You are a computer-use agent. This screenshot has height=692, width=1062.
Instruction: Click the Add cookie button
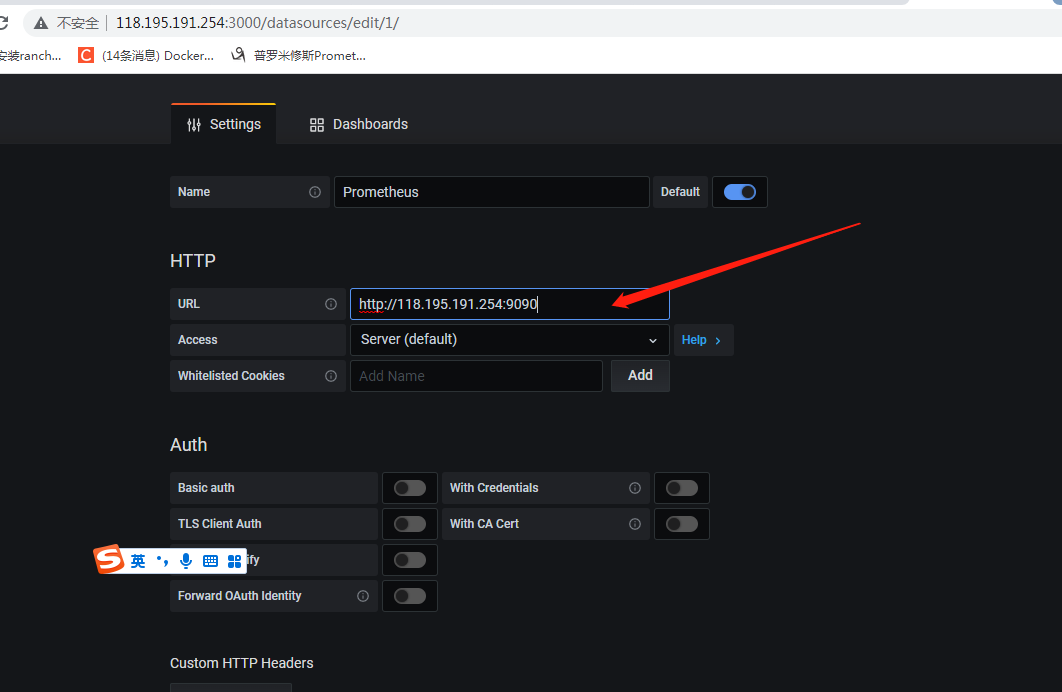[640, 376]
